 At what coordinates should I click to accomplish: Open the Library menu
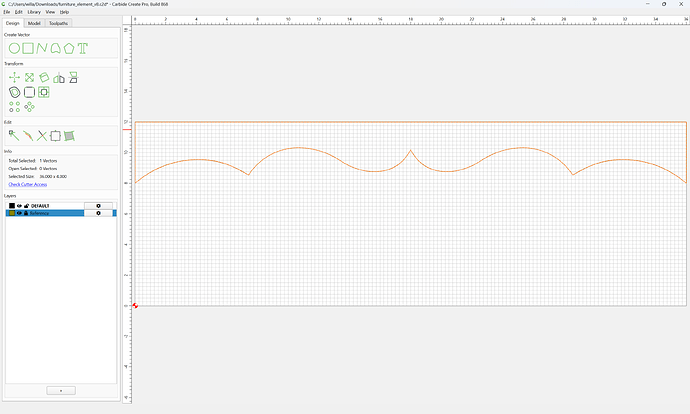click(x=34, y=12)
